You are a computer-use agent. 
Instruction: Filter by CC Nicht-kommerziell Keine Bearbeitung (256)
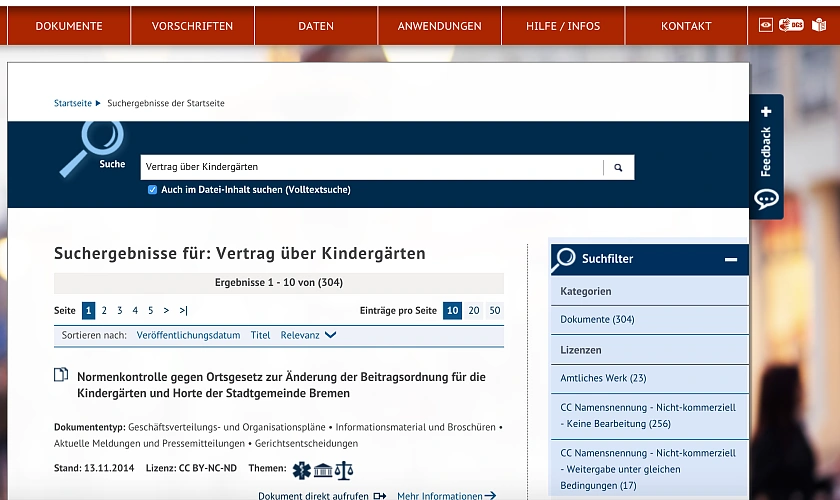point(649,416)
